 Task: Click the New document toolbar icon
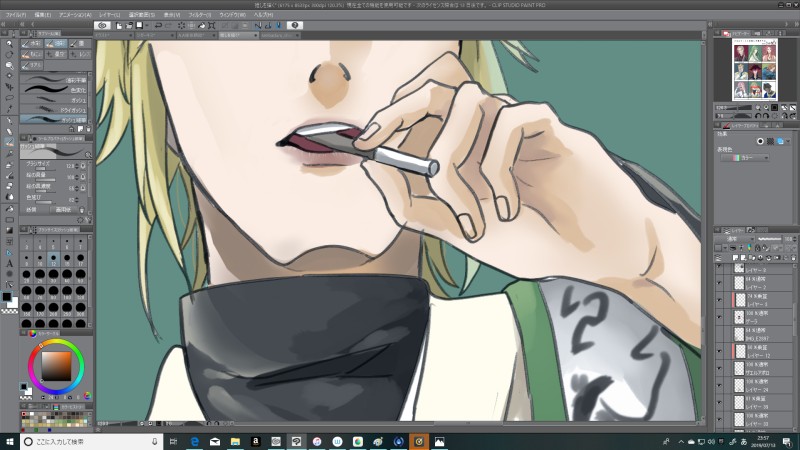pyautogui.click(x=119, y=25)
